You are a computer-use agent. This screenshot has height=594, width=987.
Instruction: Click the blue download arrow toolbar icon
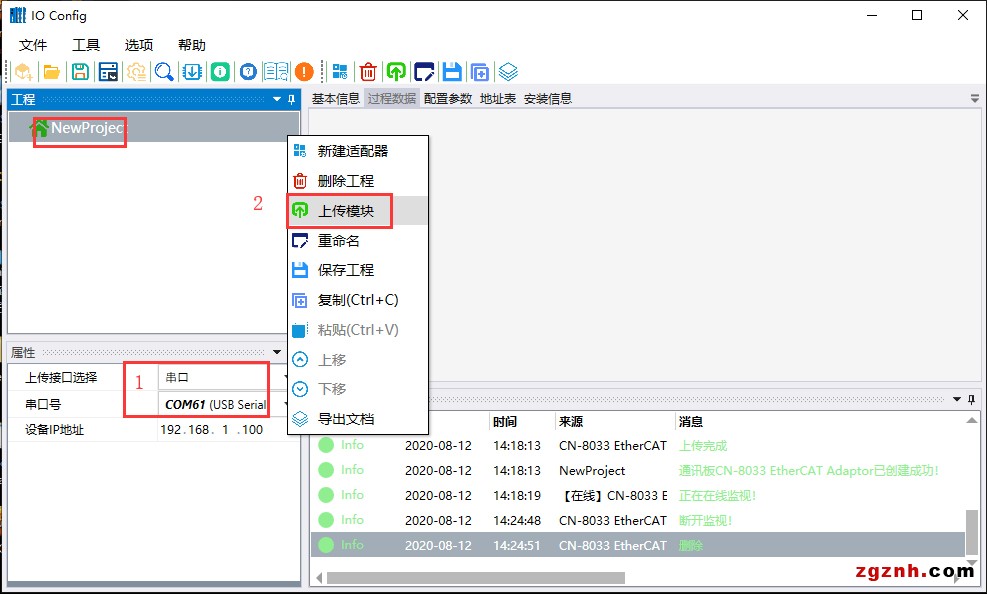click(194, 71)
